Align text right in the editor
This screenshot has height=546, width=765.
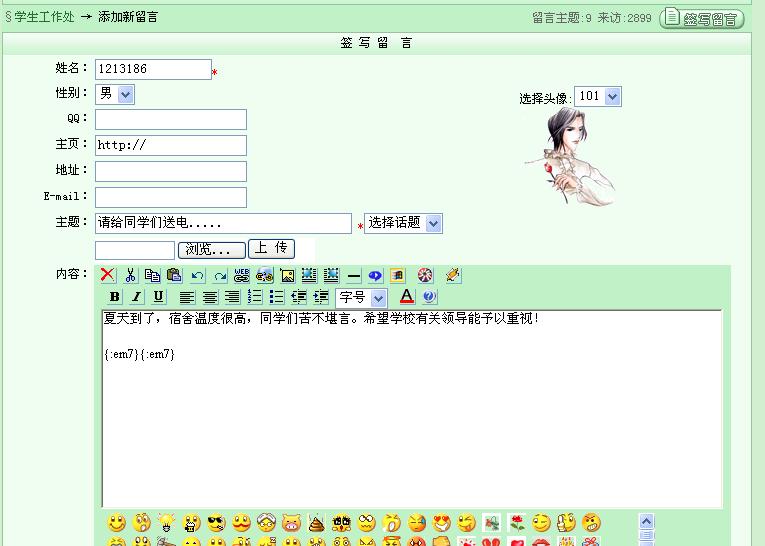point(232,297)
